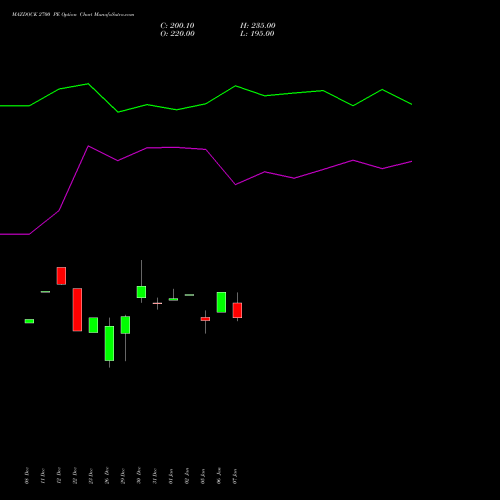Click the 30 Dec date label
This screenshot has height=500, width=500.
pyautogui.click(x=139, y=475)
